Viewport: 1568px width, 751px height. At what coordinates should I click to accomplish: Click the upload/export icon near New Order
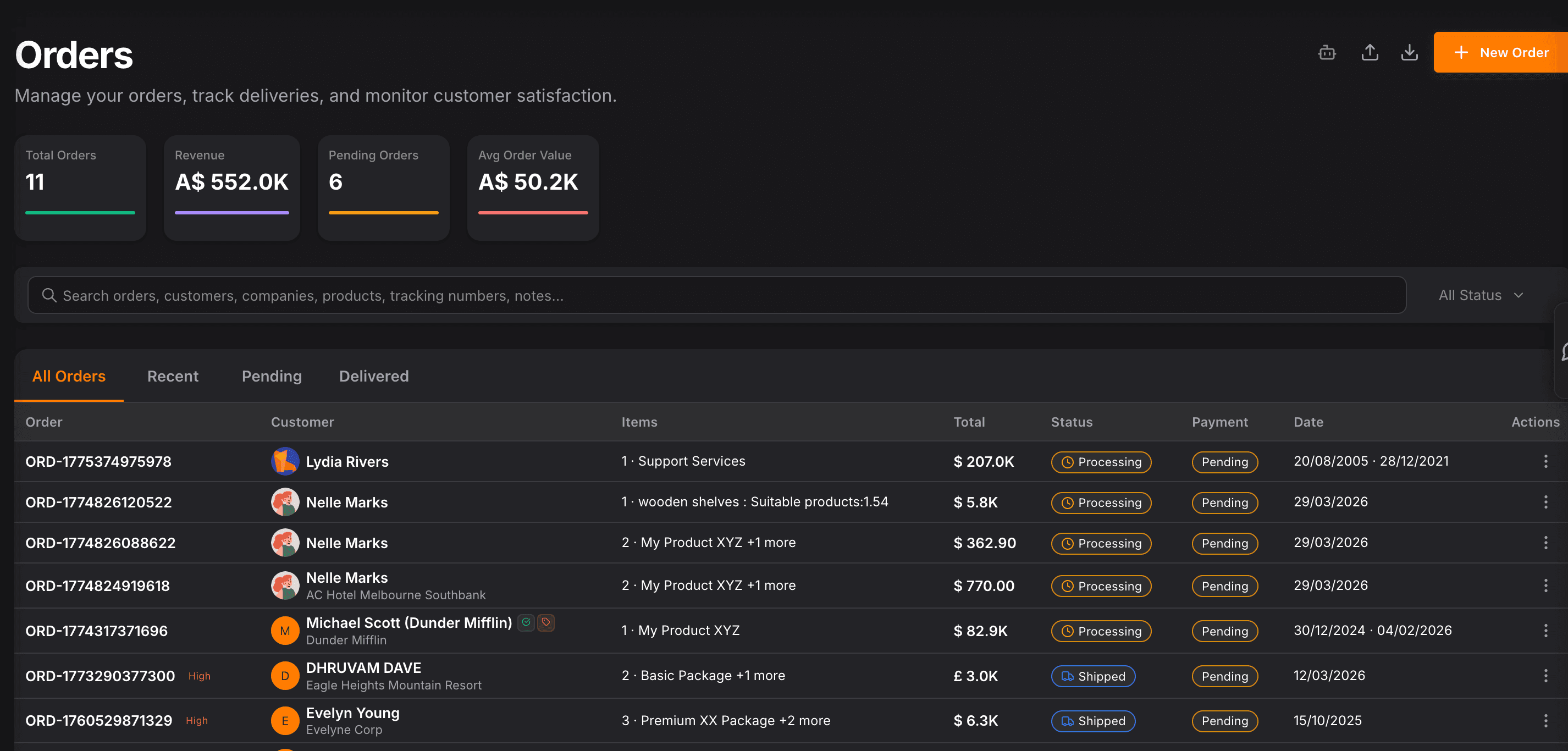point(1370,52)
